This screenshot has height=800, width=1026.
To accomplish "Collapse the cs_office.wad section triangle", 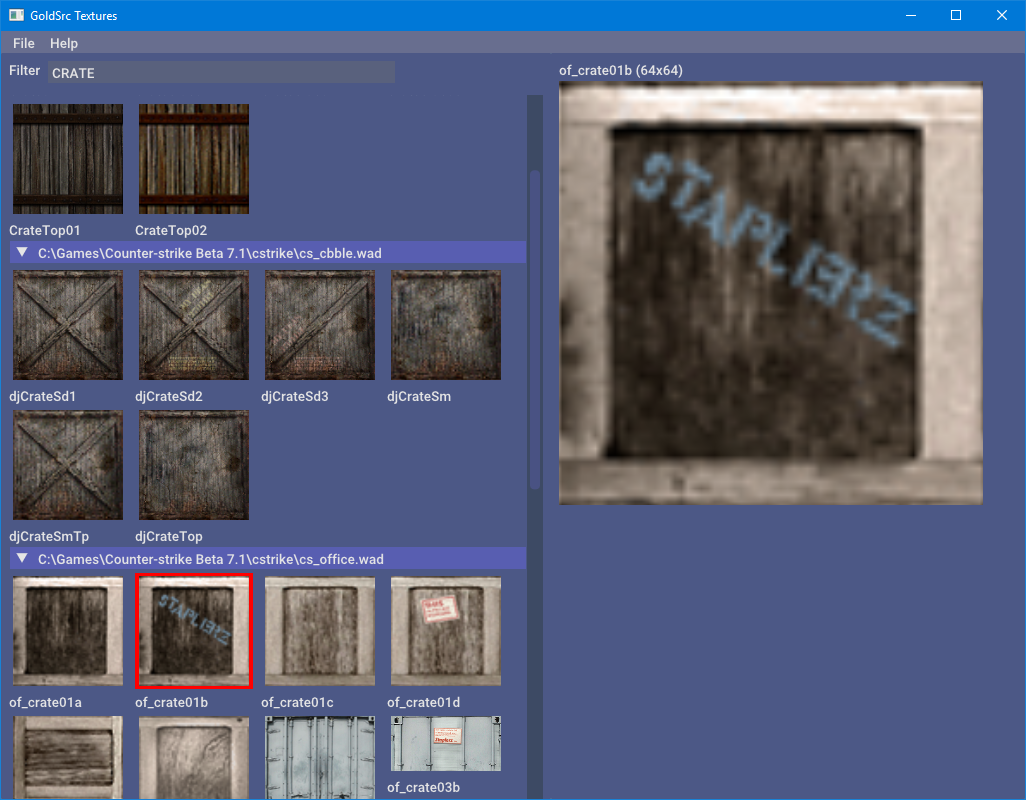I will point(22,559).
